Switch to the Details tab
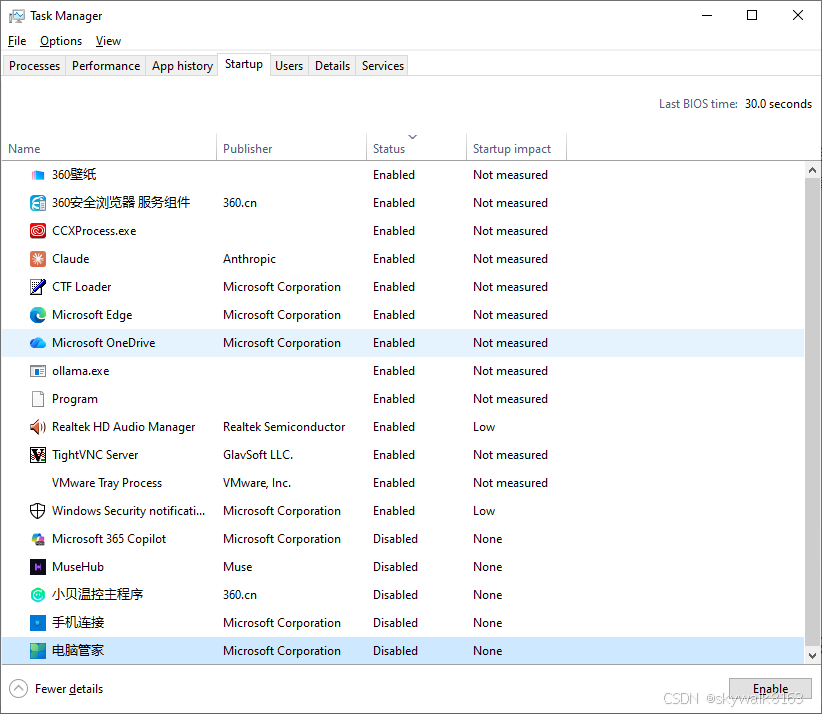Image resolution: width=822 pixels, height=714 pixels. pos(332,66)
